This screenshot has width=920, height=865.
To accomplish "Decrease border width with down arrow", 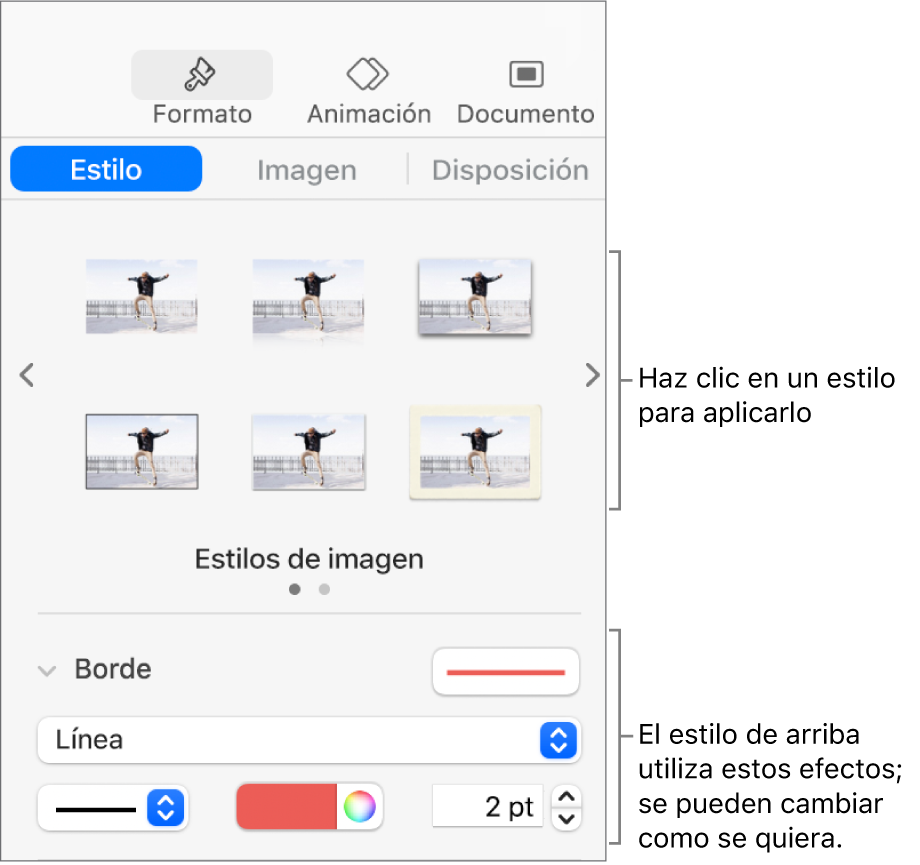I will pos(566,819).
